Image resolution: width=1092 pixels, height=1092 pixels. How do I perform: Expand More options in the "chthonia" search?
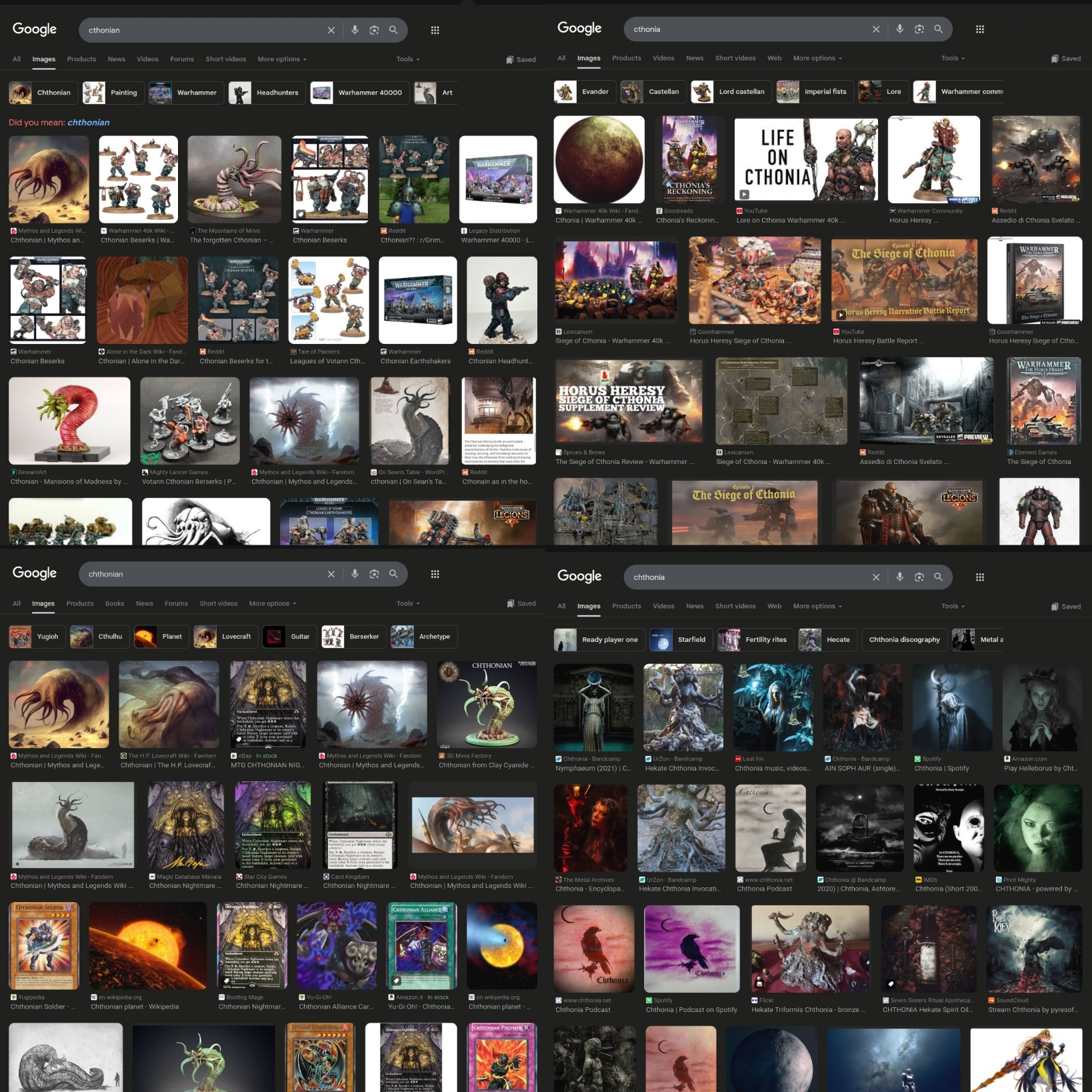click(x=817, y=606)
